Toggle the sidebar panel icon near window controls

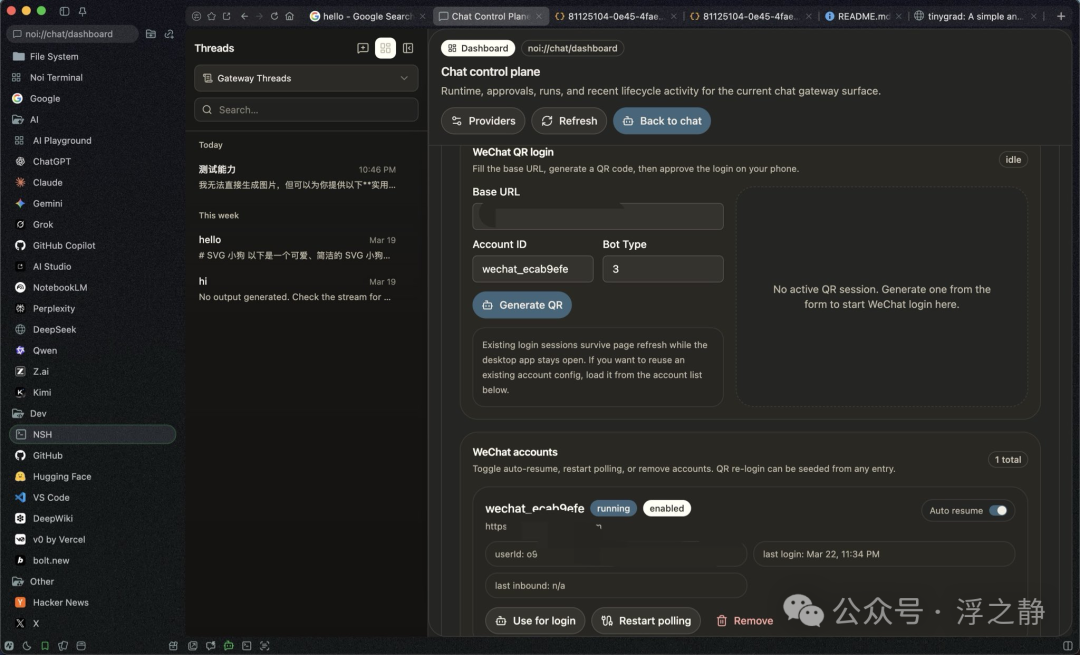tap(64, 11)
